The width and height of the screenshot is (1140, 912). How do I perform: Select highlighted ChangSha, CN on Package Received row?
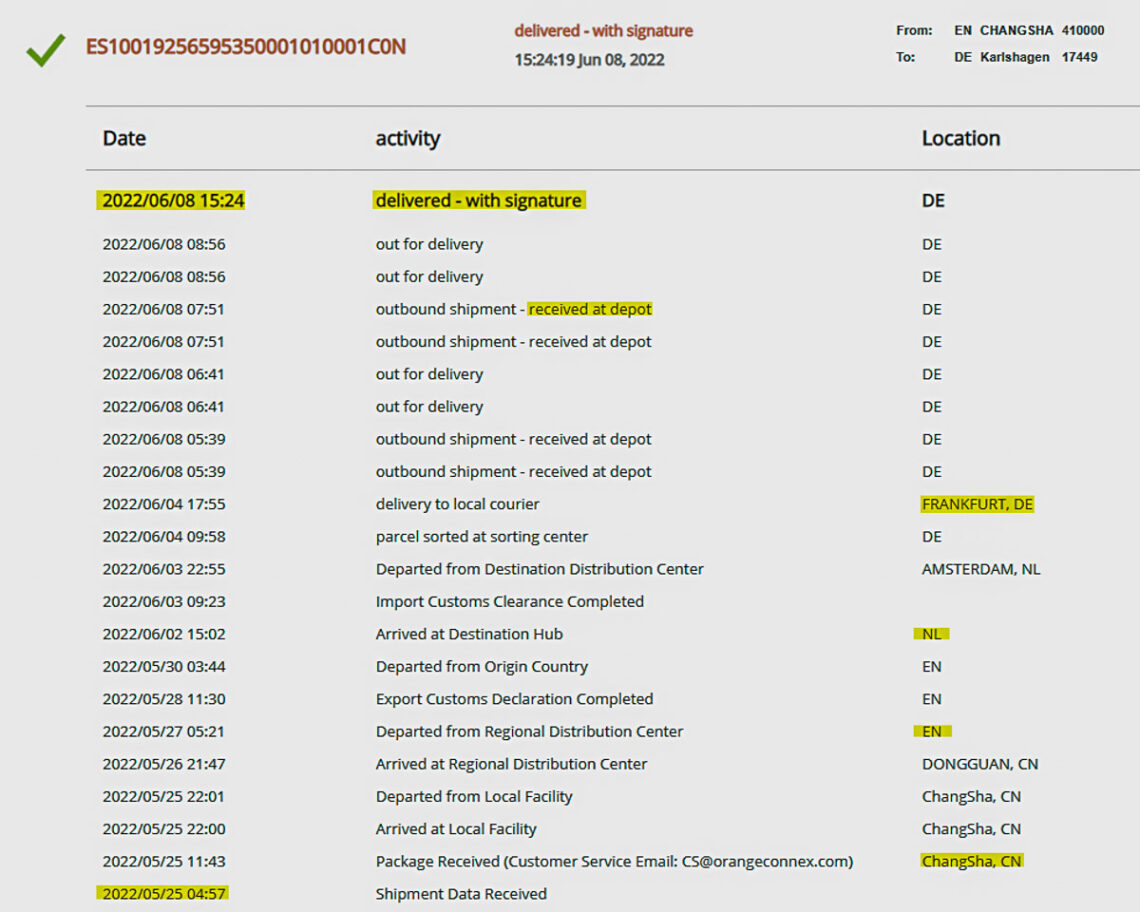pyautogui.click(x=971, y=861)
